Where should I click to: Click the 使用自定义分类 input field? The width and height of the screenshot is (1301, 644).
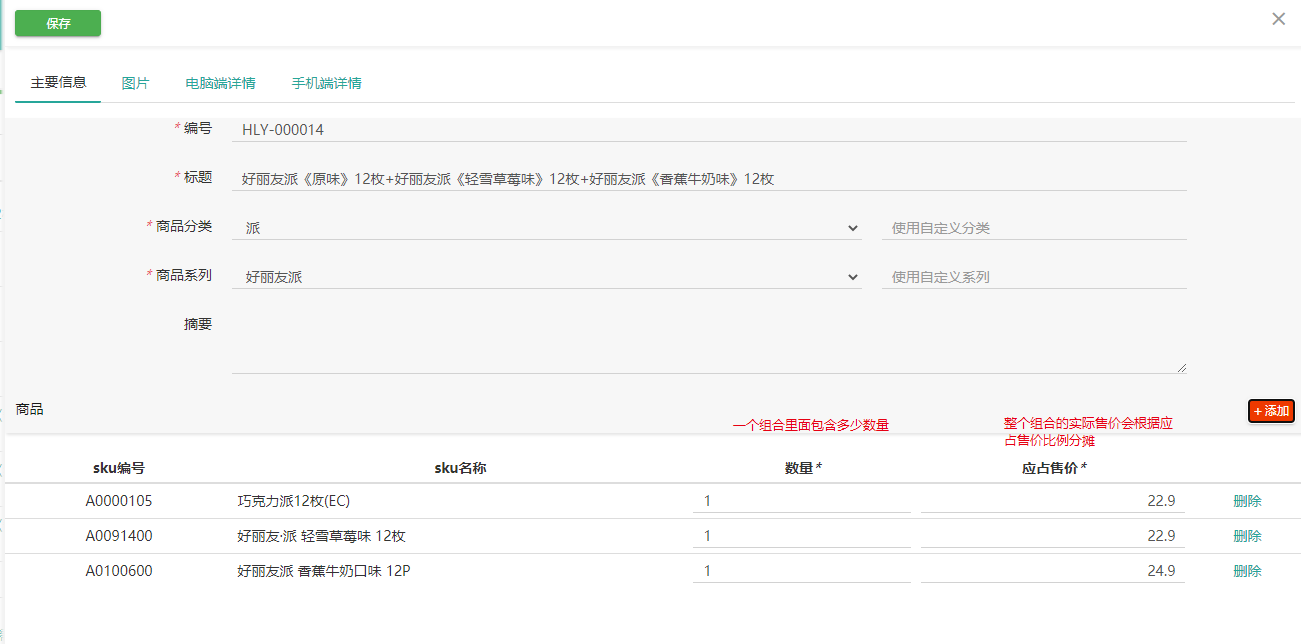pos(1034,228)
